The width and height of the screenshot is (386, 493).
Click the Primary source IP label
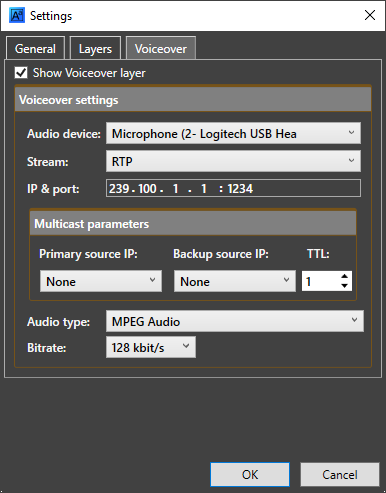[x=88, y=254]
